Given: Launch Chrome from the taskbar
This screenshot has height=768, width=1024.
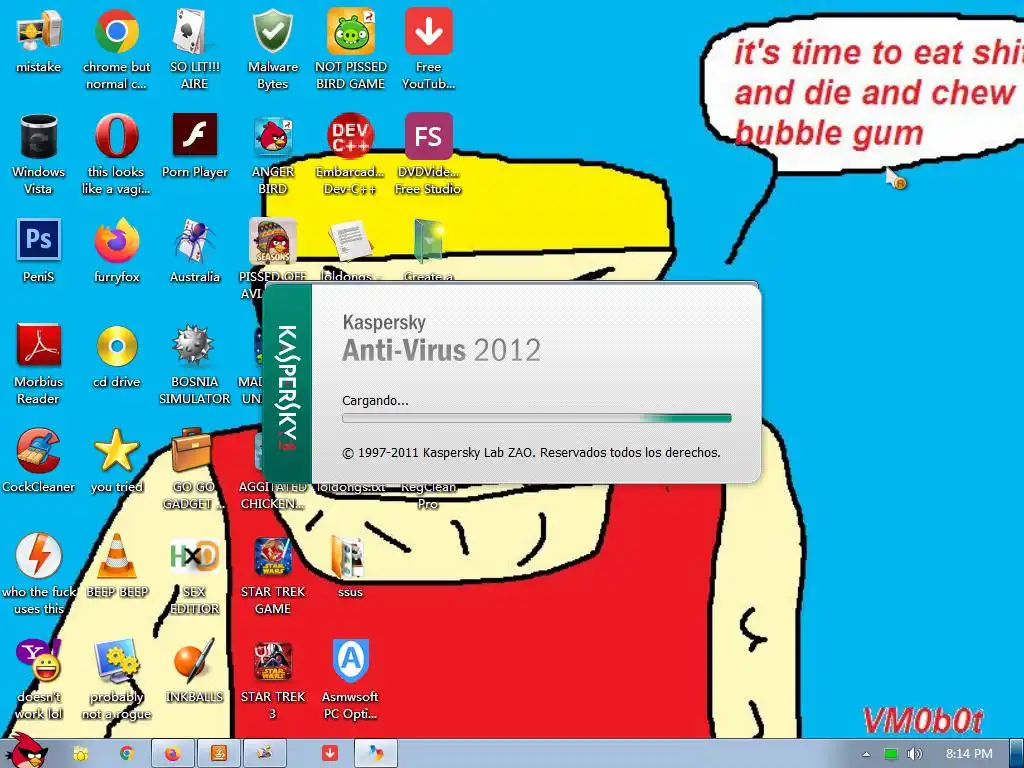Looking at the screenshot, I should 127,754.
